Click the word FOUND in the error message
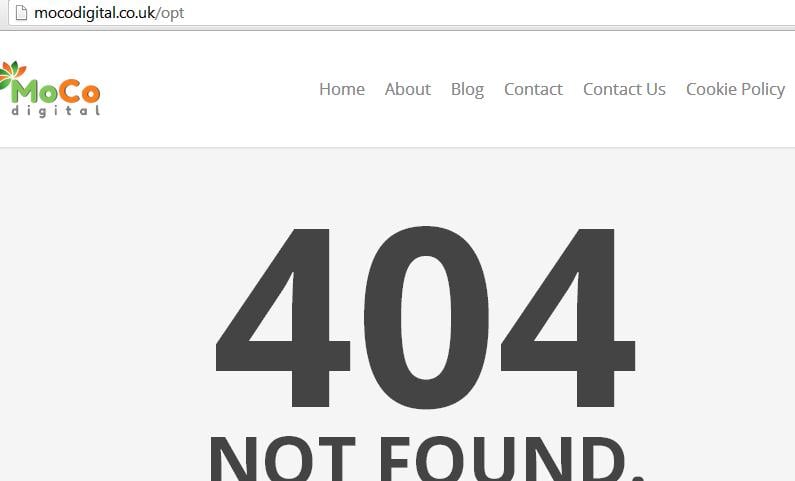This screenshot has height=481, width=795. (503, 459)
